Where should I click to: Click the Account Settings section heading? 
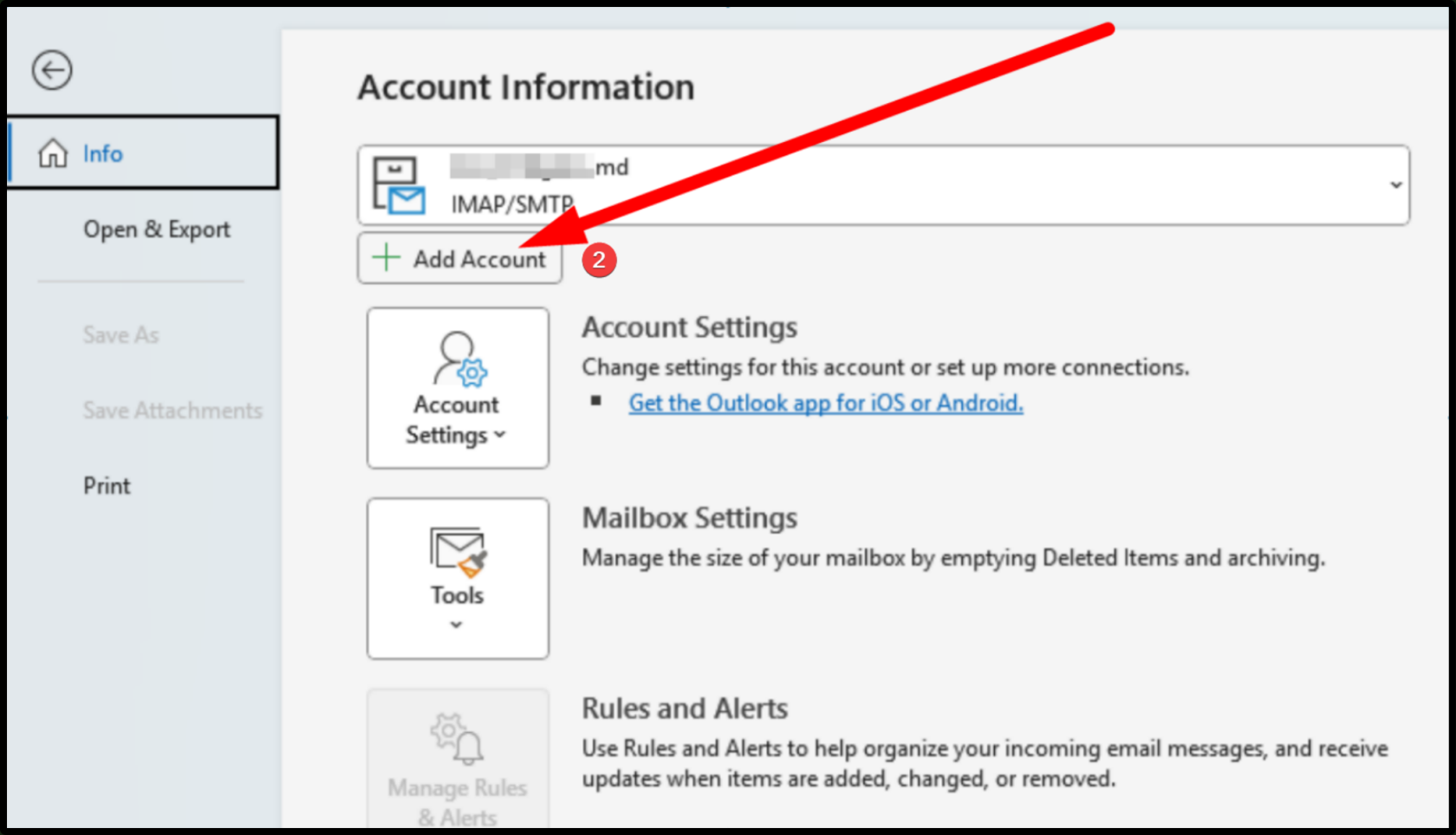(x=690, y=327)
